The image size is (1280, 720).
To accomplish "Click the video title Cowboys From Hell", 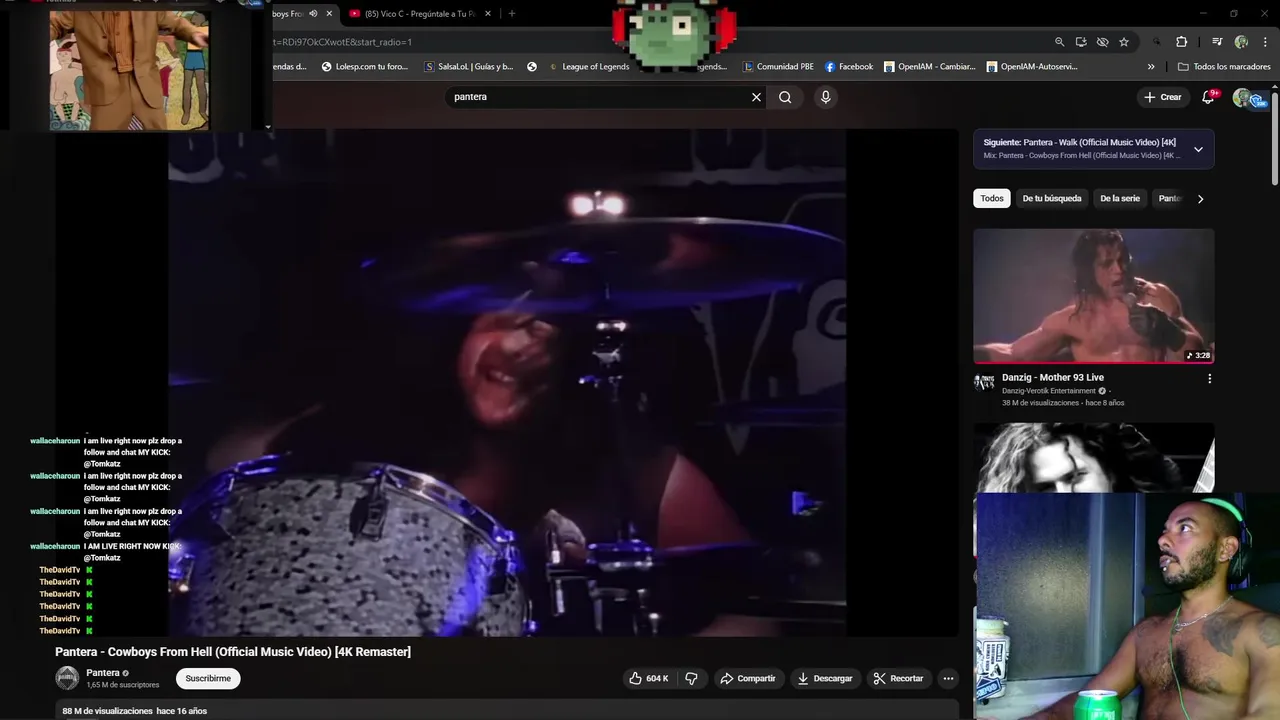I will click(233, 652).
